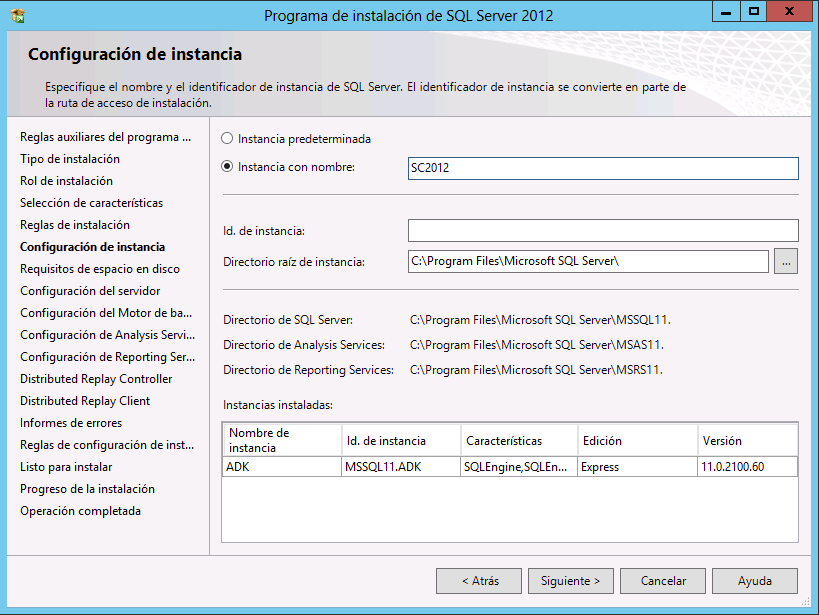Viewport: 819px width, 615px height.
Task: Minimize the SQL Server setup window
Action: 726,11
